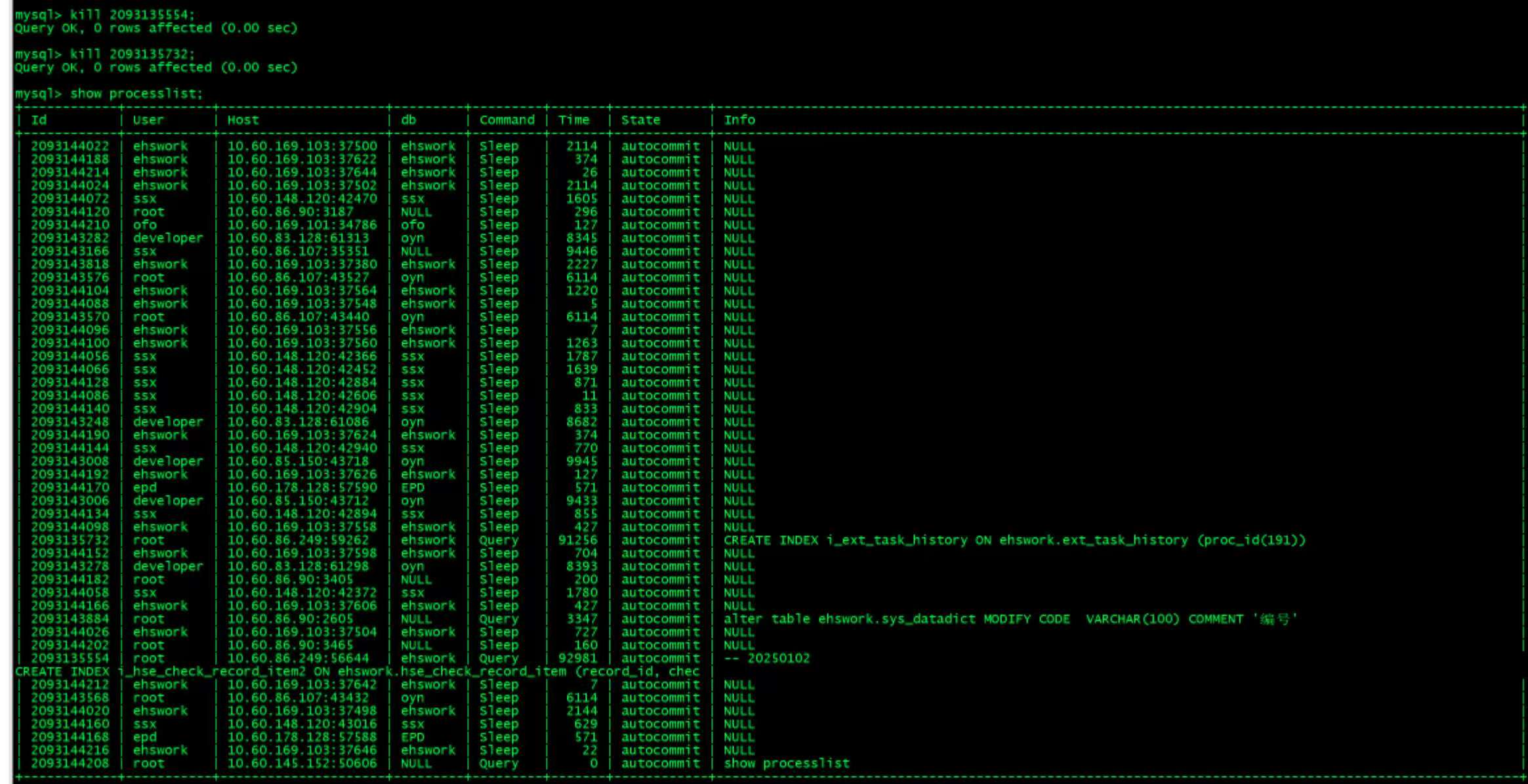Click the host 10.60.145.152:50606
This screenshot has height=784, width=1528.
click(x=302, y=763)
